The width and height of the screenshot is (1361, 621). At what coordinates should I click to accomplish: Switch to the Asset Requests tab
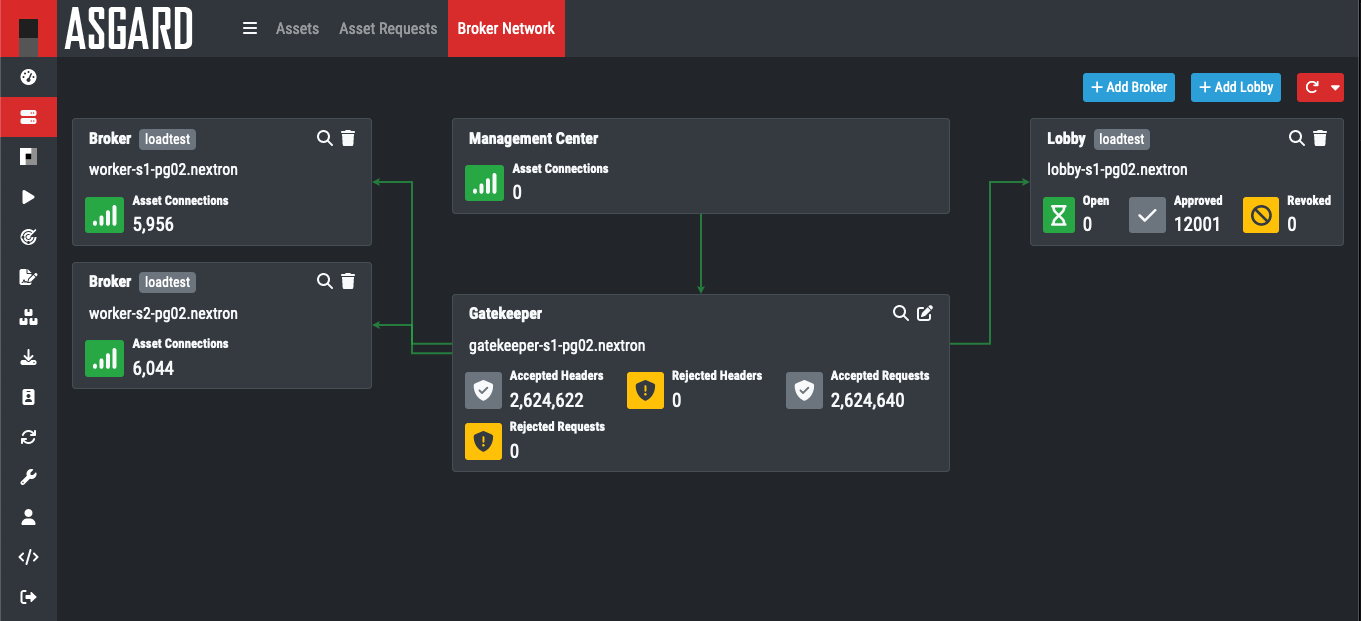click(388, 28)
